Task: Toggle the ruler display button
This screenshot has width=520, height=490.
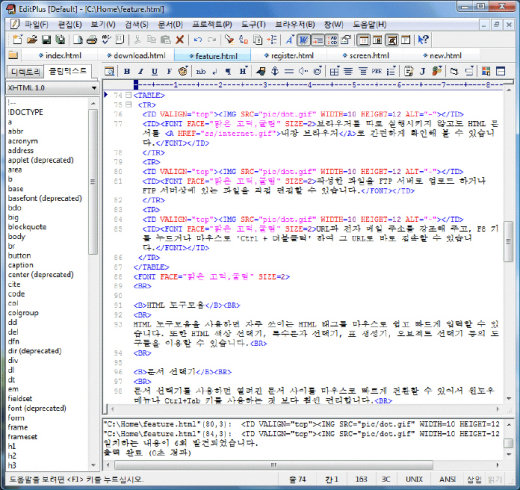Action: pos(317,40)
